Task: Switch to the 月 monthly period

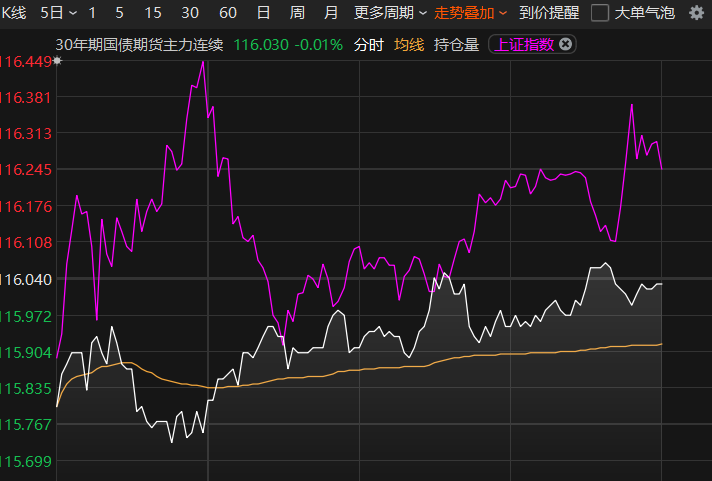Action: point(331,13)
